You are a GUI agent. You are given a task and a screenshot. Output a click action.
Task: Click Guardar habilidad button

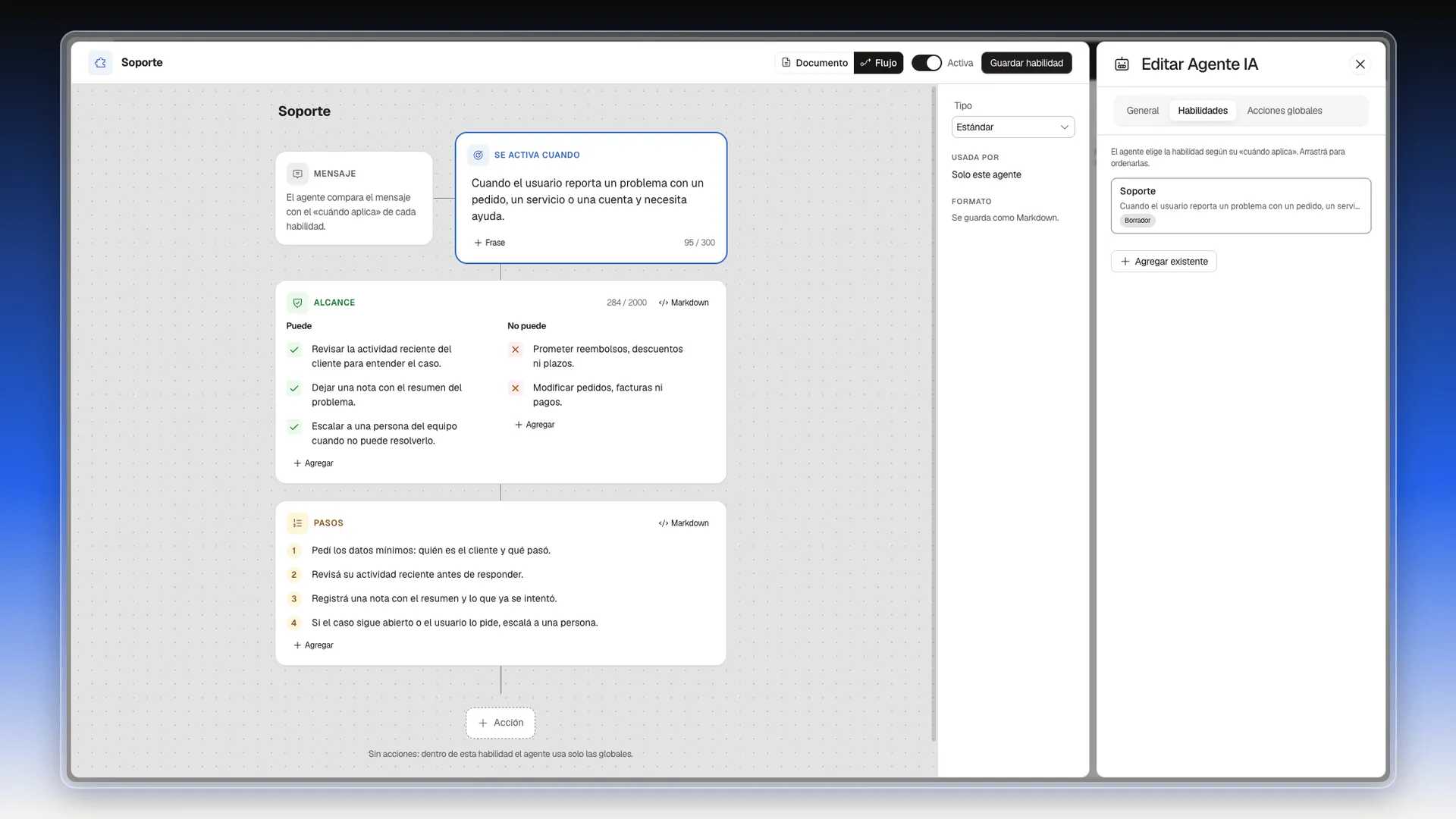tap(1026, 63)
